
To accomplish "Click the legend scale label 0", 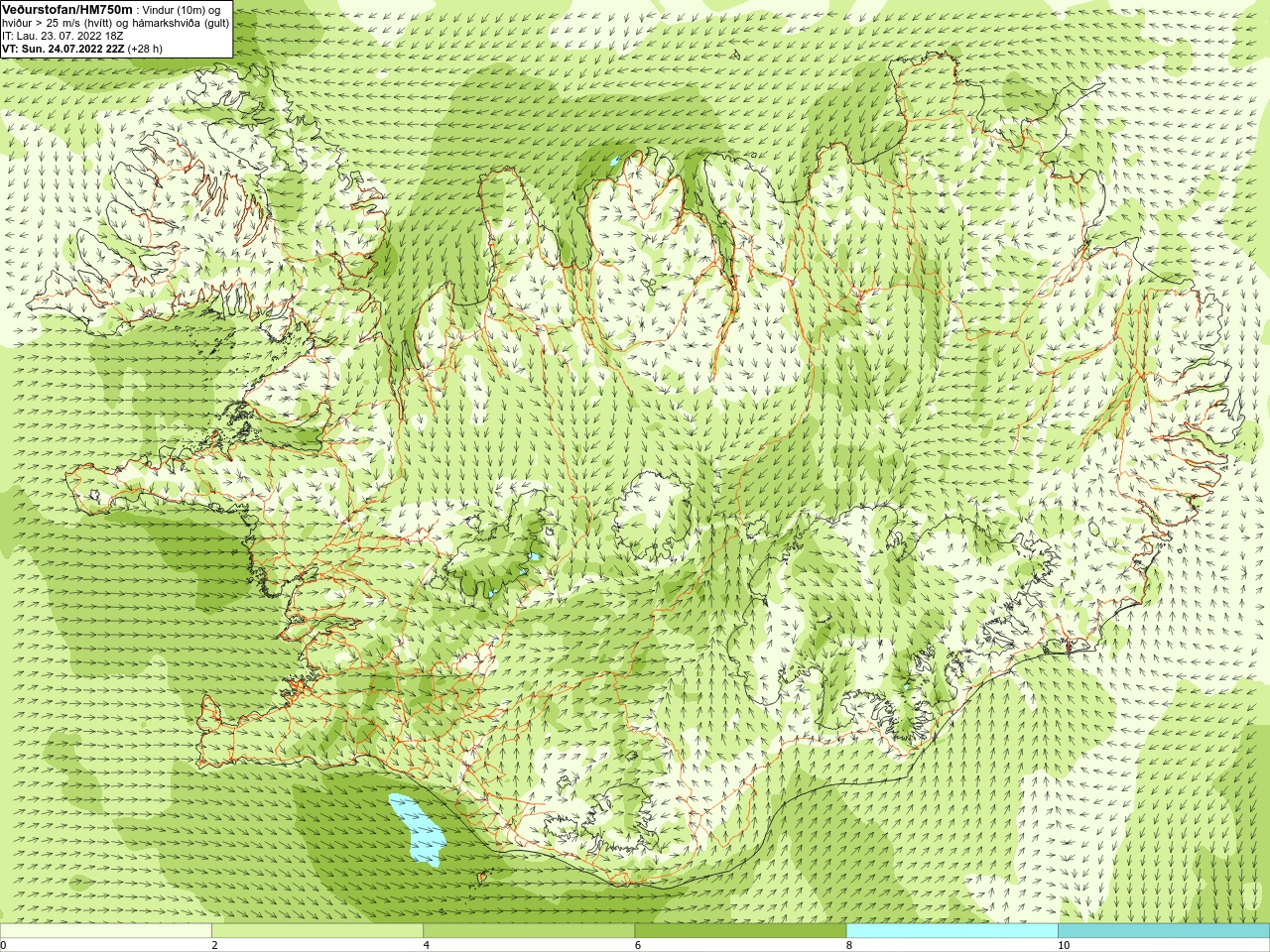I will 4,945.
